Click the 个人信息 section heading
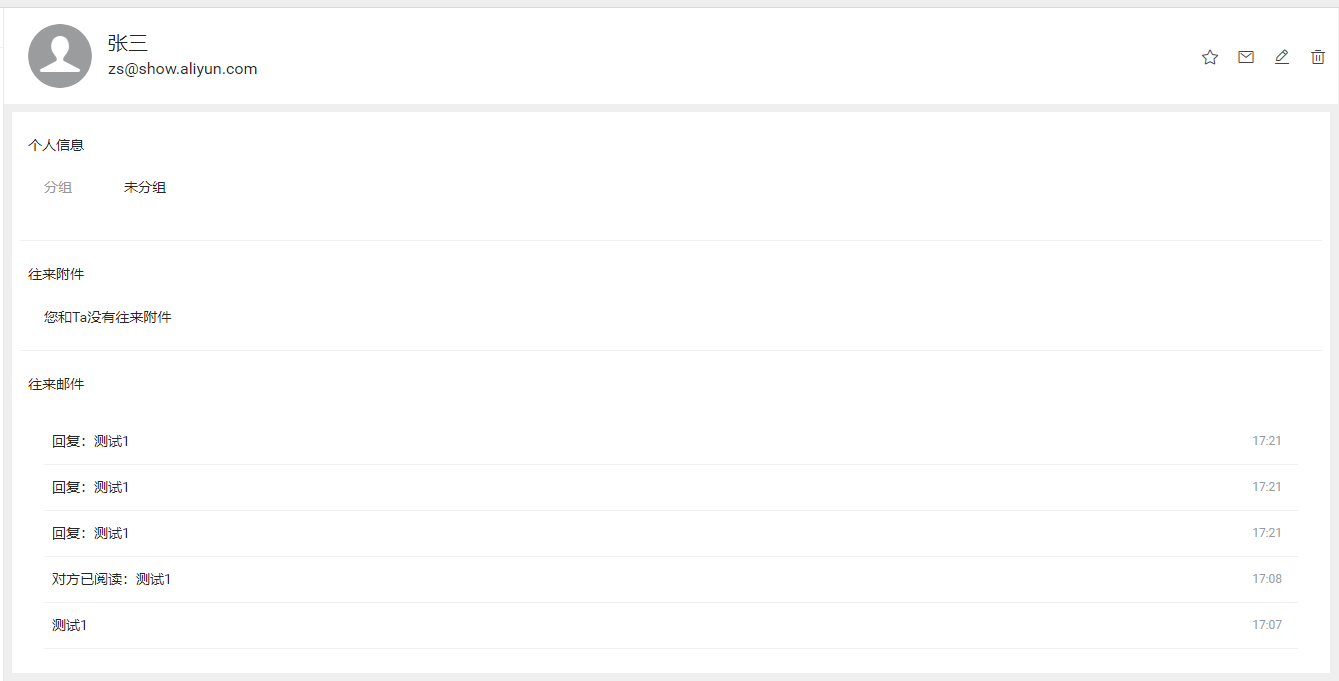1339x681 pixels. coord(56,145)
